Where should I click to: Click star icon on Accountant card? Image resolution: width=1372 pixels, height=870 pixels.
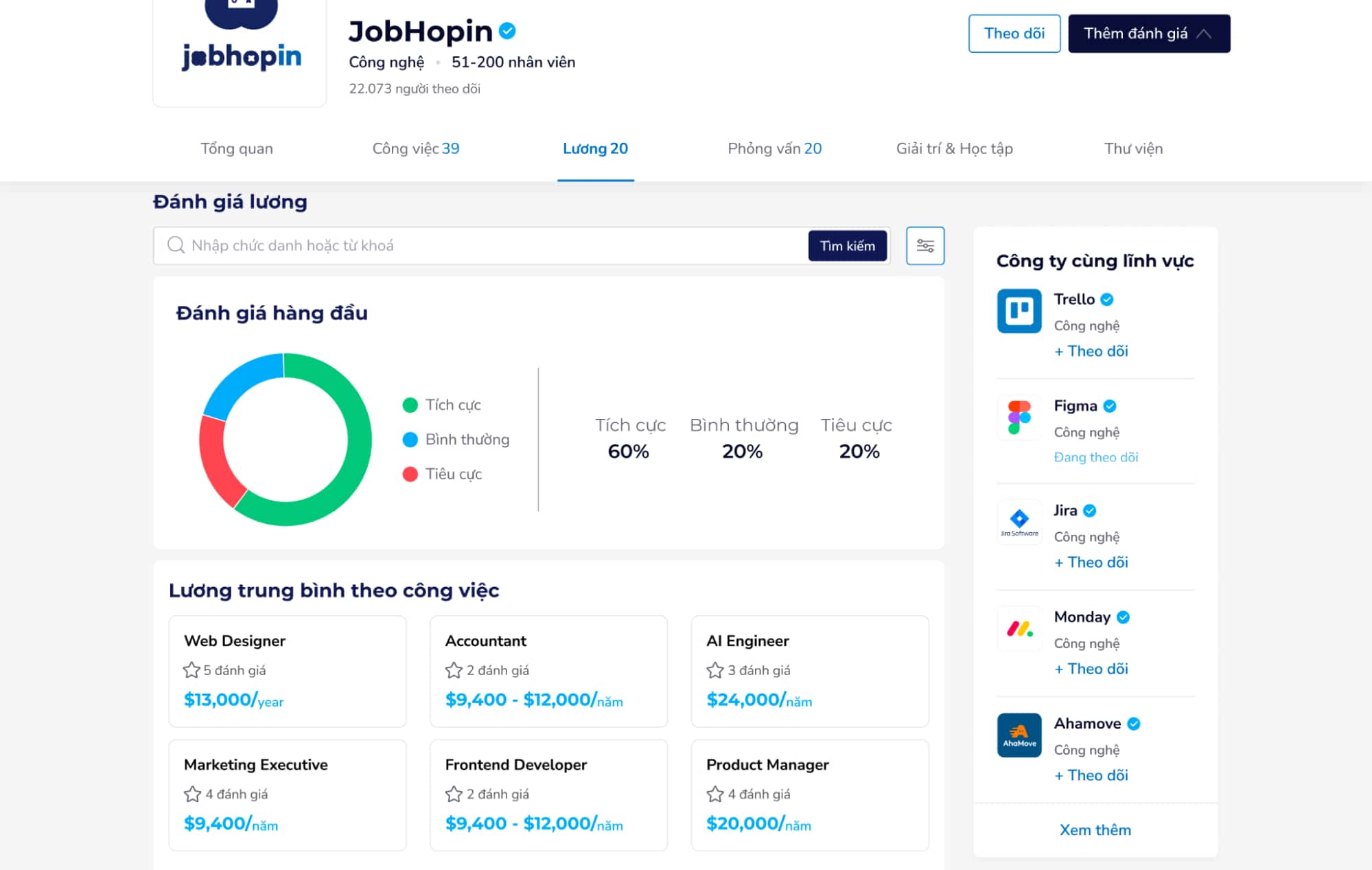[454, 670]
